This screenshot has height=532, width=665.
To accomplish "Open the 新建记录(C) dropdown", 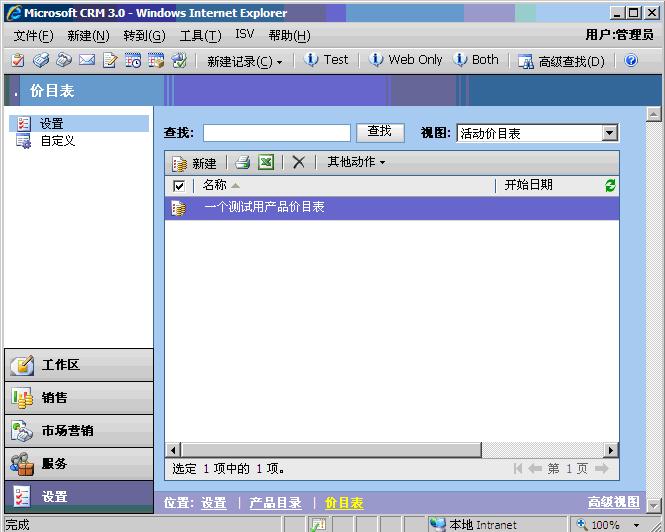I will click(x=245, y=62).
